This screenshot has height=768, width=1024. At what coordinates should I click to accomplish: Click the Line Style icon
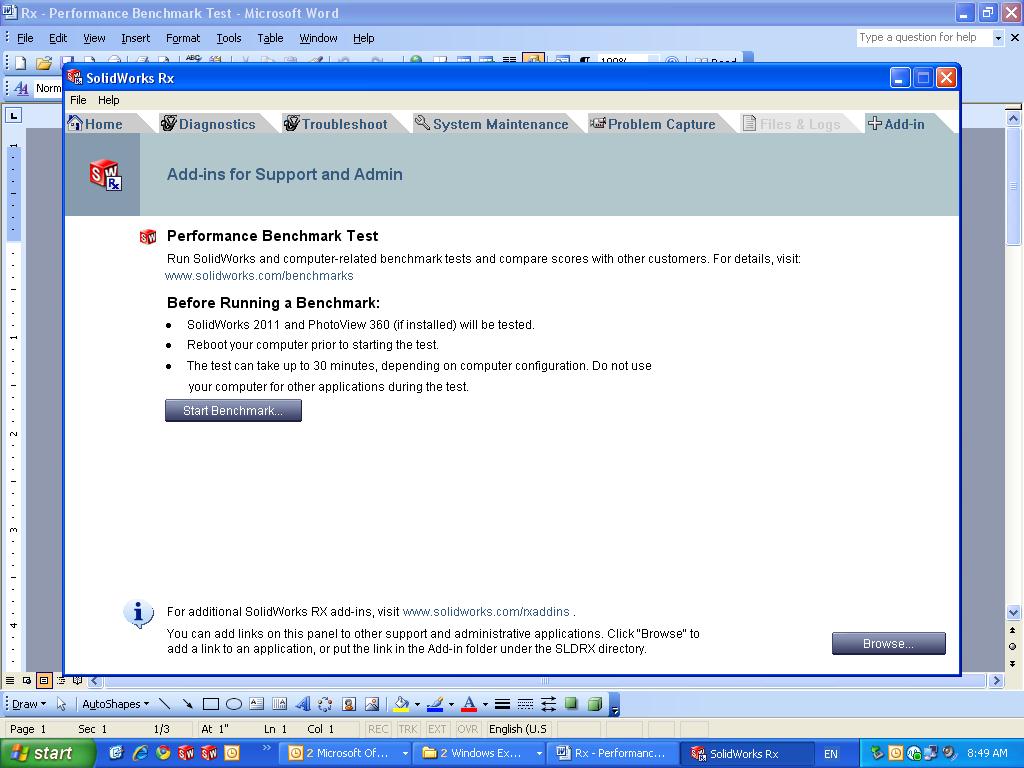coord(502,704)
